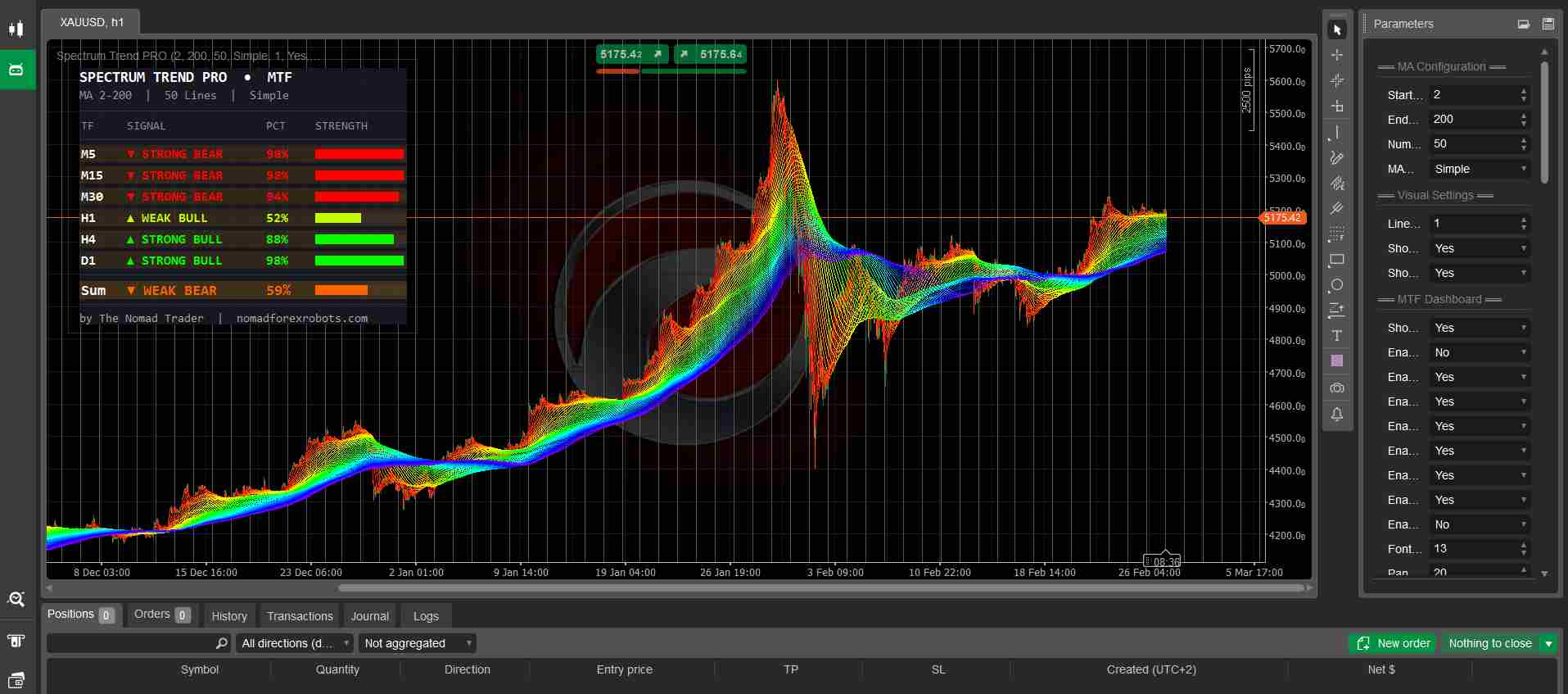Viewport: 1568px width, 694px height.
Task: Click the Line... stepper field showing 1
Action: [x=1480, y=223]
